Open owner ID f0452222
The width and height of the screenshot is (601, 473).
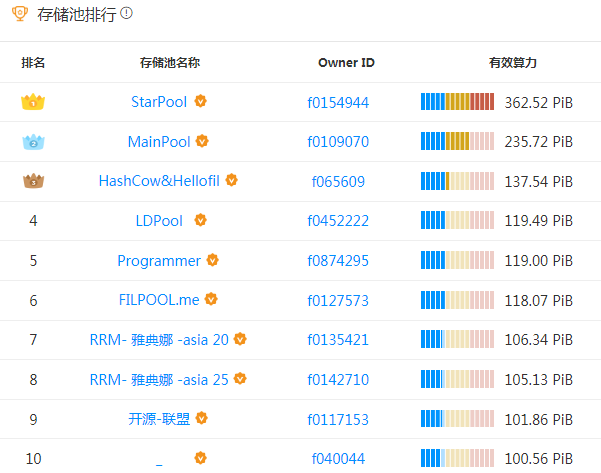tap(338, 221)
